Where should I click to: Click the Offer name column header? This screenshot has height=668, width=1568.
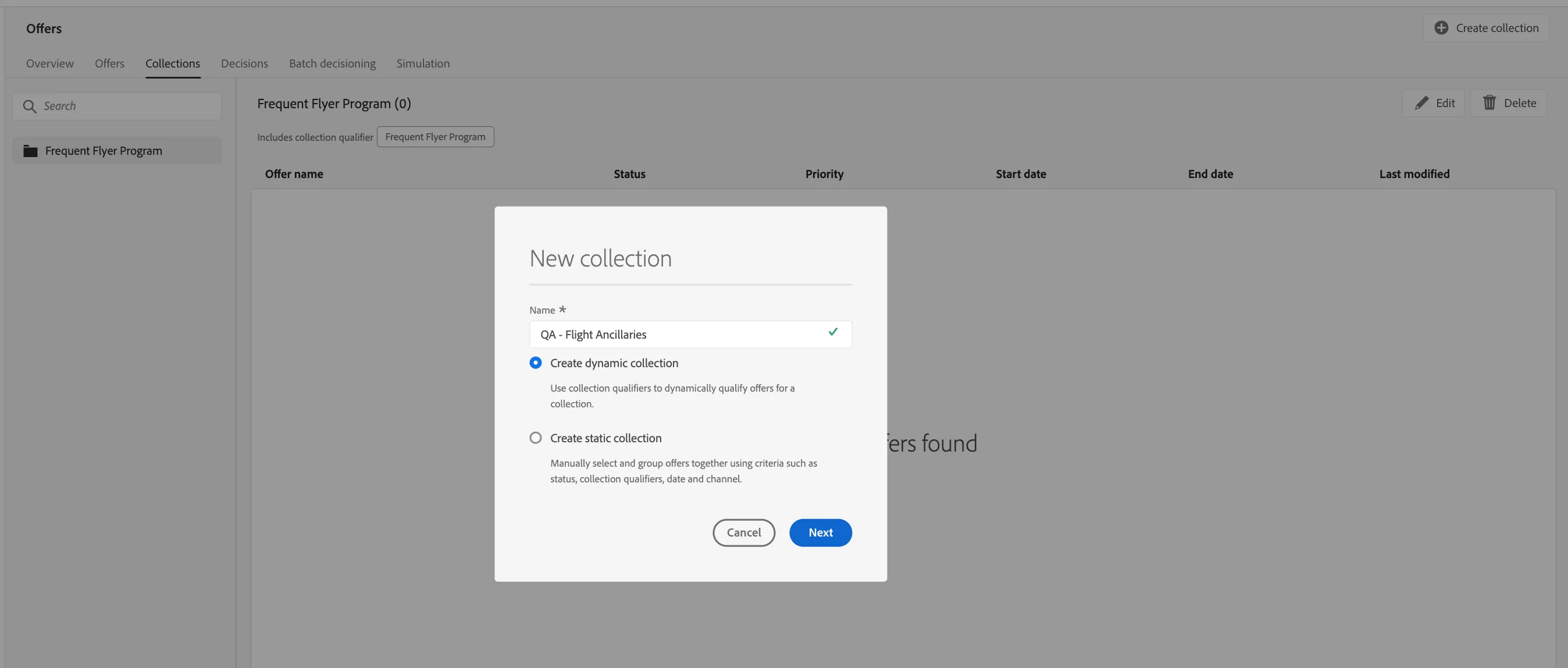click(294, 174)
